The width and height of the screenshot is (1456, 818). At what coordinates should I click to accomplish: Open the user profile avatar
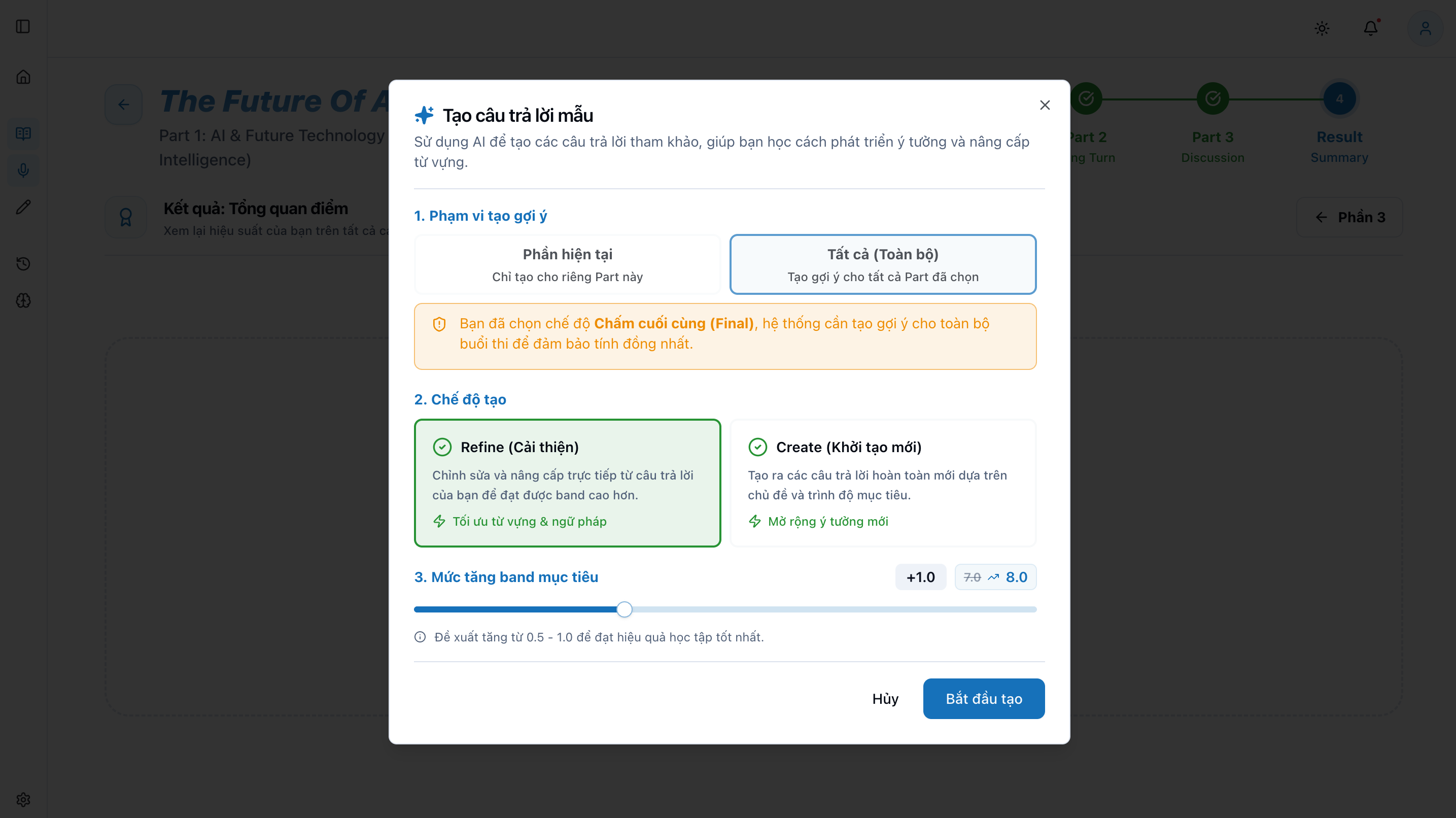click(x=1425, y=28)
